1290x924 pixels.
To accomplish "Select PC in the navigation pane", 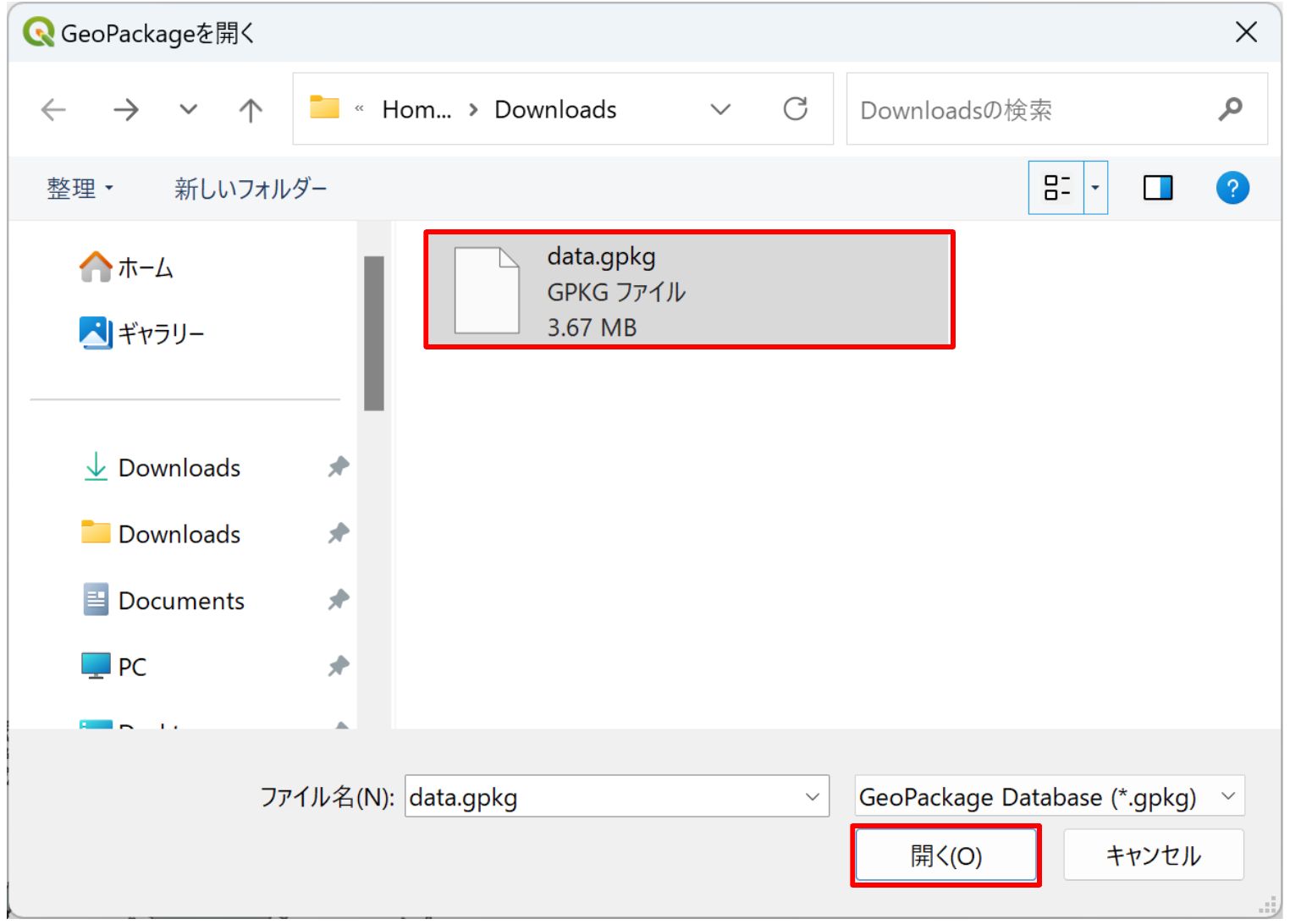I will point(114,667).
